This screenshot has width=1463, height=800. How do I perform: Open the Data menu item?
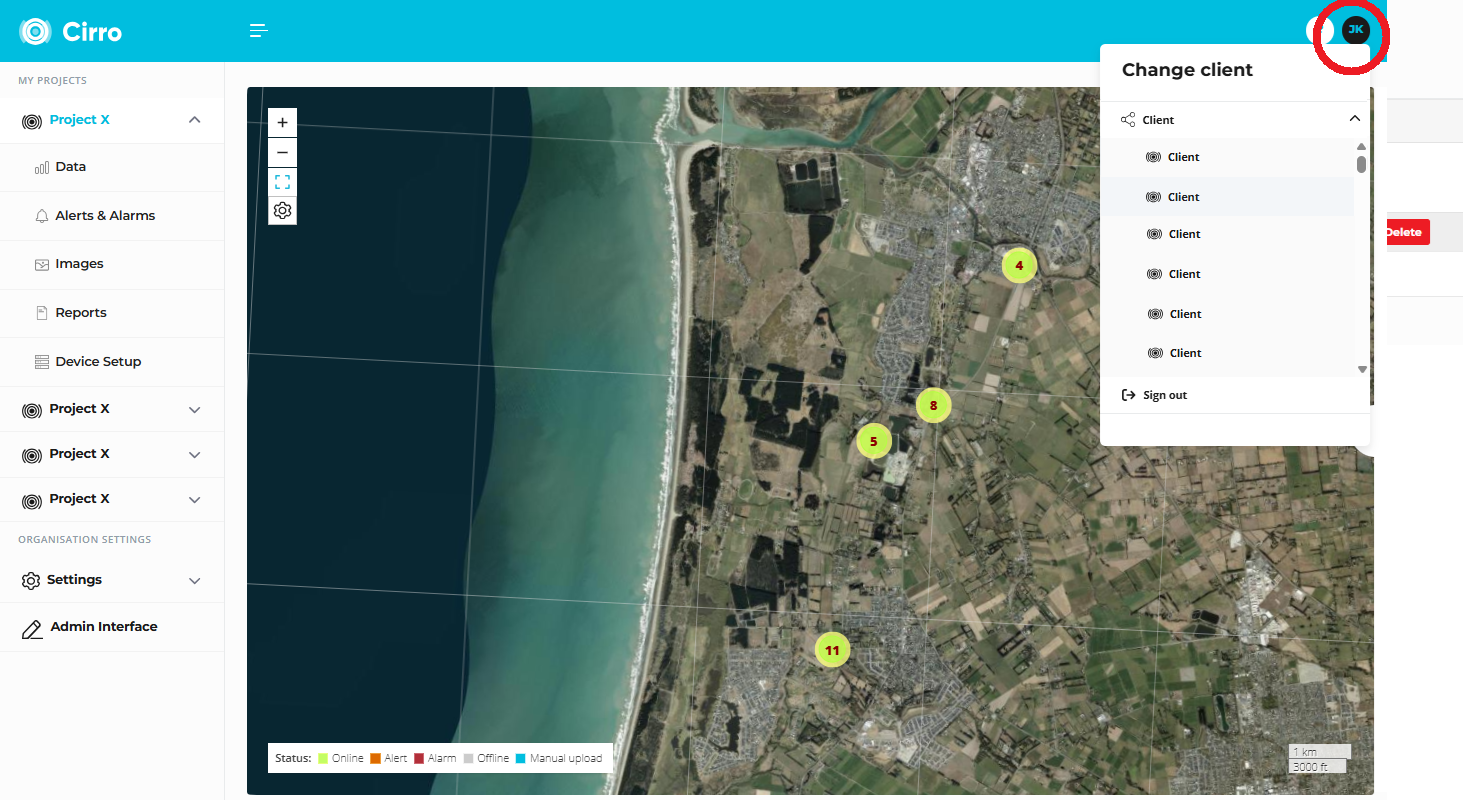click(70, 167)
